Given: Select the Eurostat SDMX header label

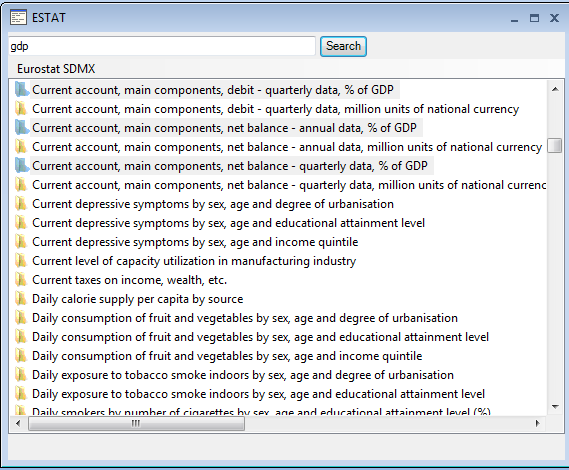Looking at the screenshot, I should pos(56,69).
